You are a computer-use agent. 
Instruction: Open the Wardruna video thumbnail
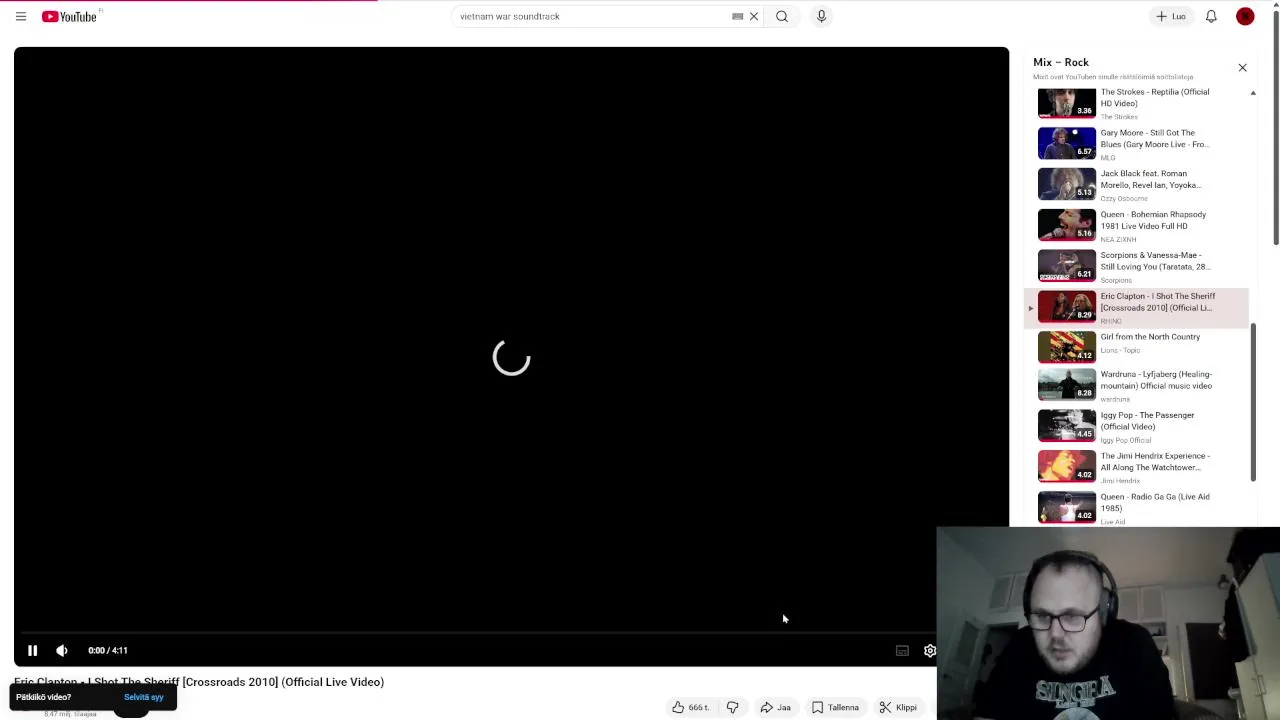pyautogui.click(x=1066, y=385)
